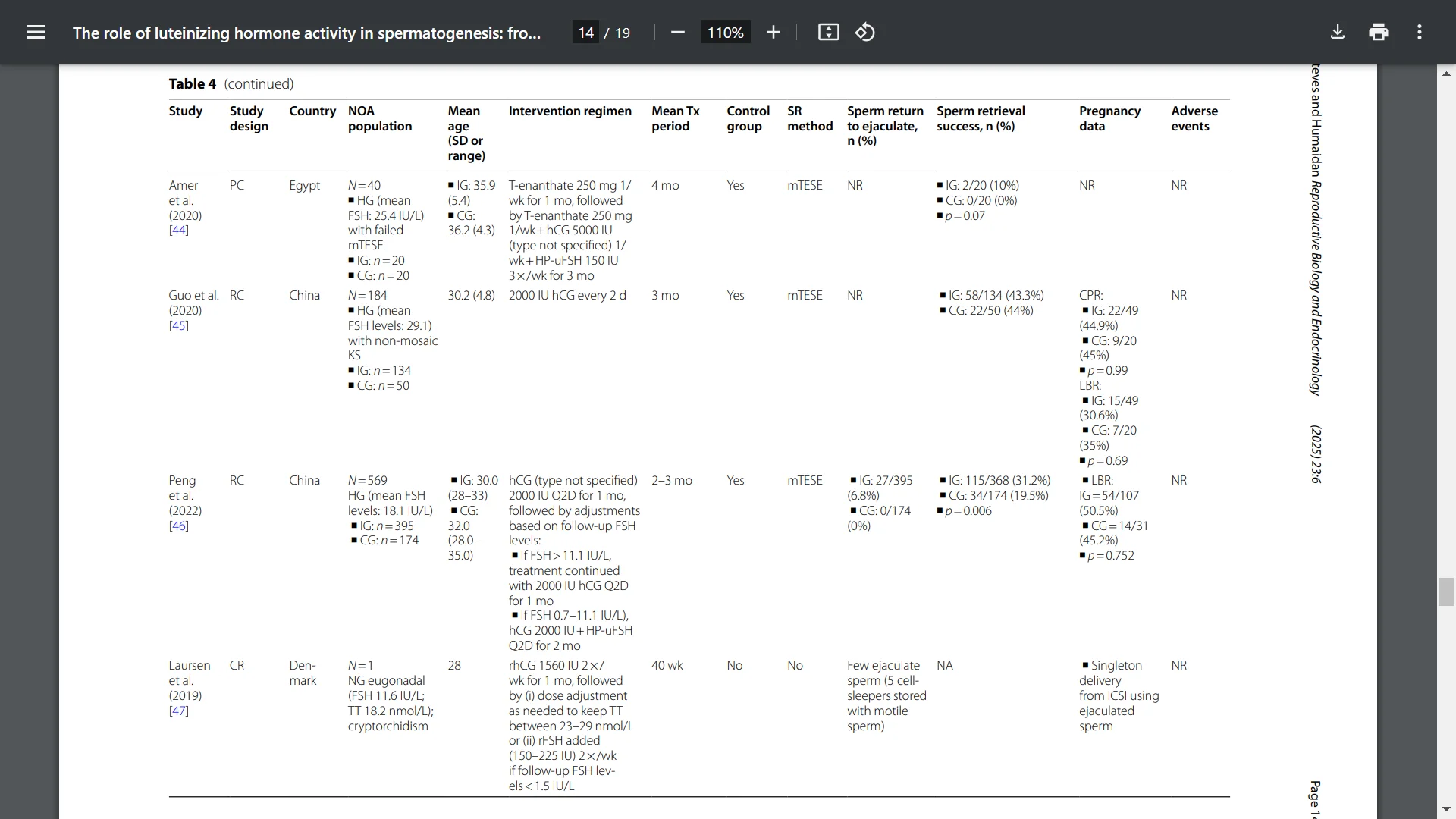The height and width of the screenshot is (819, 1456).
Task: Click the 'NOA population' column header
Action: coord(379,118)
